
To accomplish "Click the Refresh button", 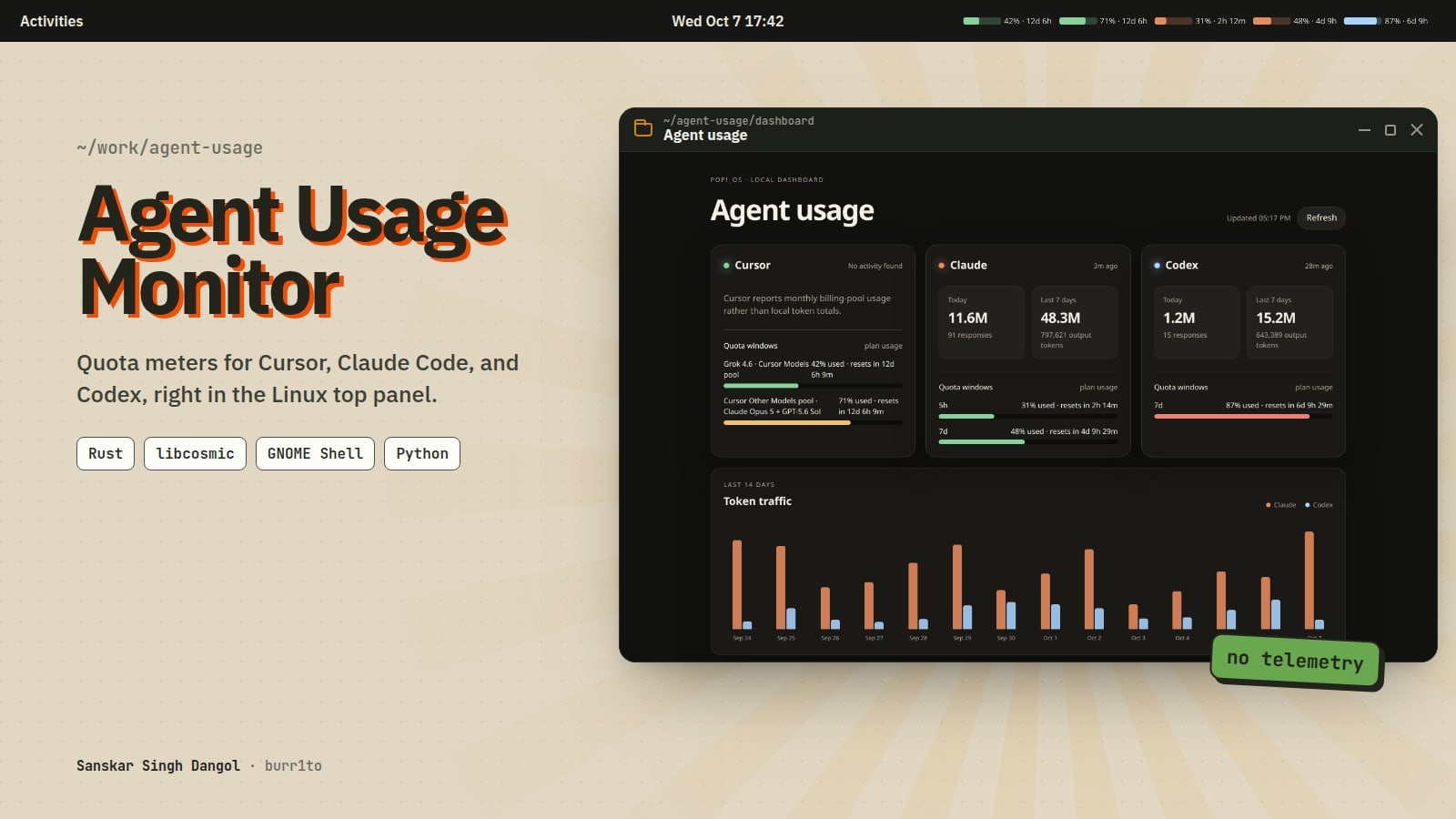I will click(x=1321, y=217).
